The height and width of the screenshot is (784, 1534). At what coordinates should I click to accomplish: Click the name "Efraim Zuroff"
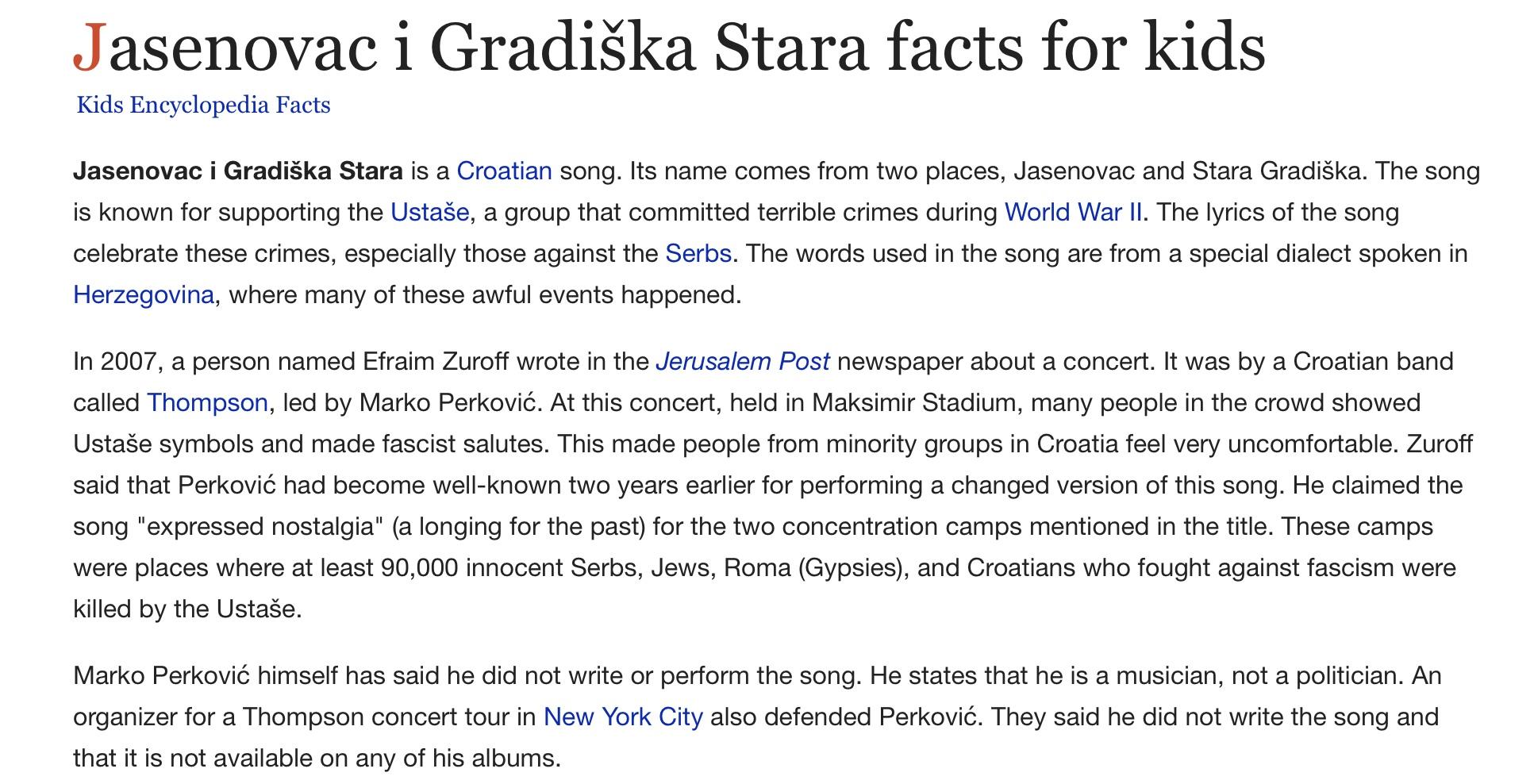pos(436,362)
